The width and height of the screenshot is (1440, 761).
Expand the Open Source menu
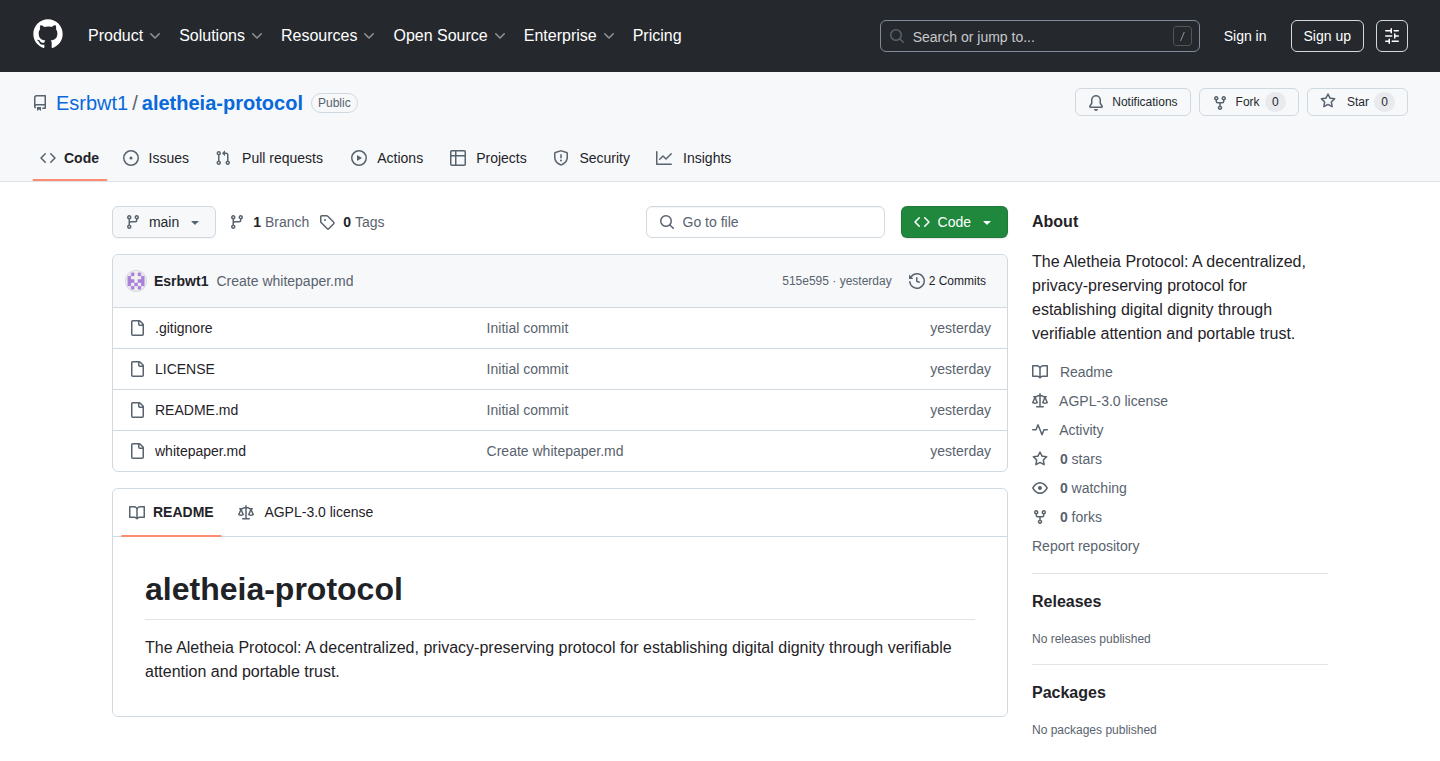(450, 36)
